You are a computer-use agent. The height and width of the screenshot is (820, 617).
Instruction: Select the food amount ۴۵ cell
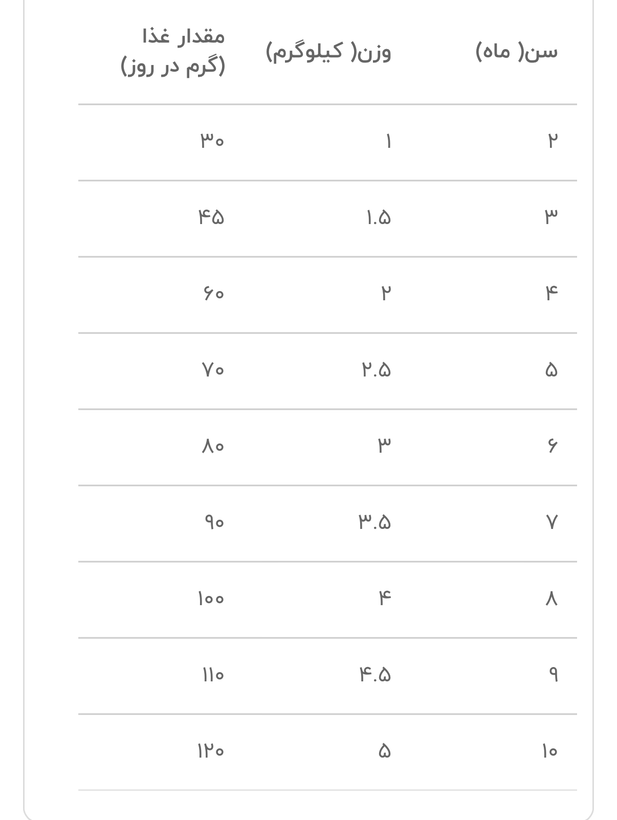211,217
